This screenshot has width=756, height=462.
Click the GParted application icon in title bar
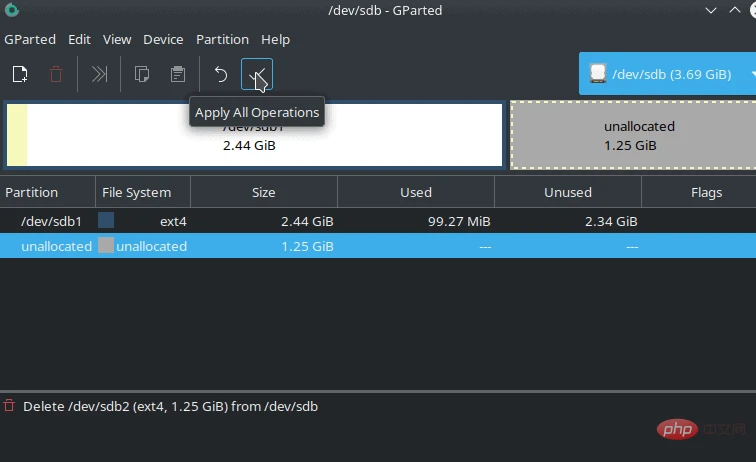pyautogui.click(x=11, y=10)
